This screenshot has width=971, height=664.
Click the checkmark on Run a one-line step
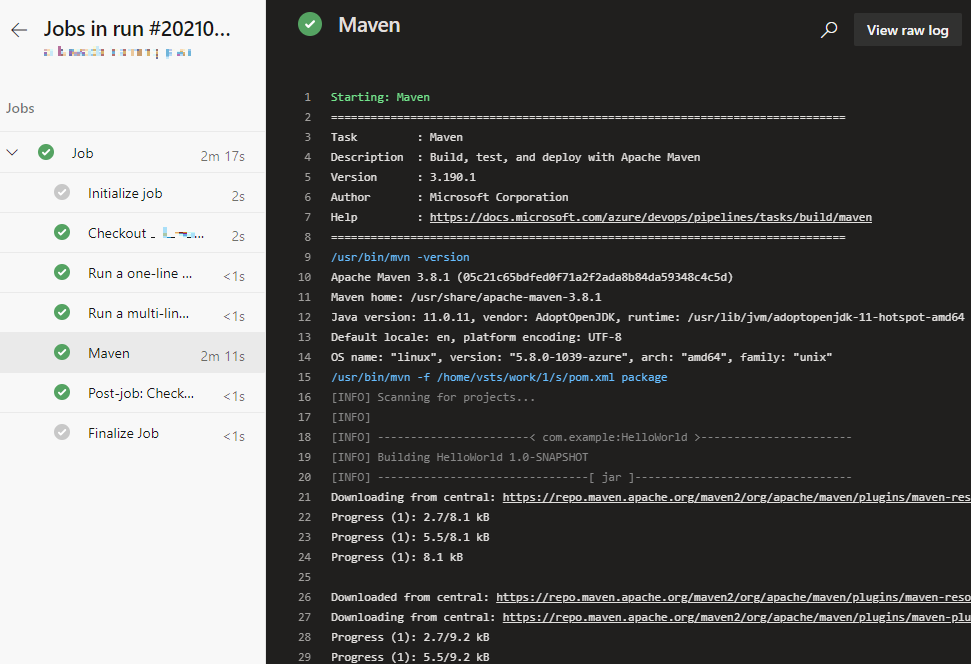pyautogui.click(x=61, y=272)
